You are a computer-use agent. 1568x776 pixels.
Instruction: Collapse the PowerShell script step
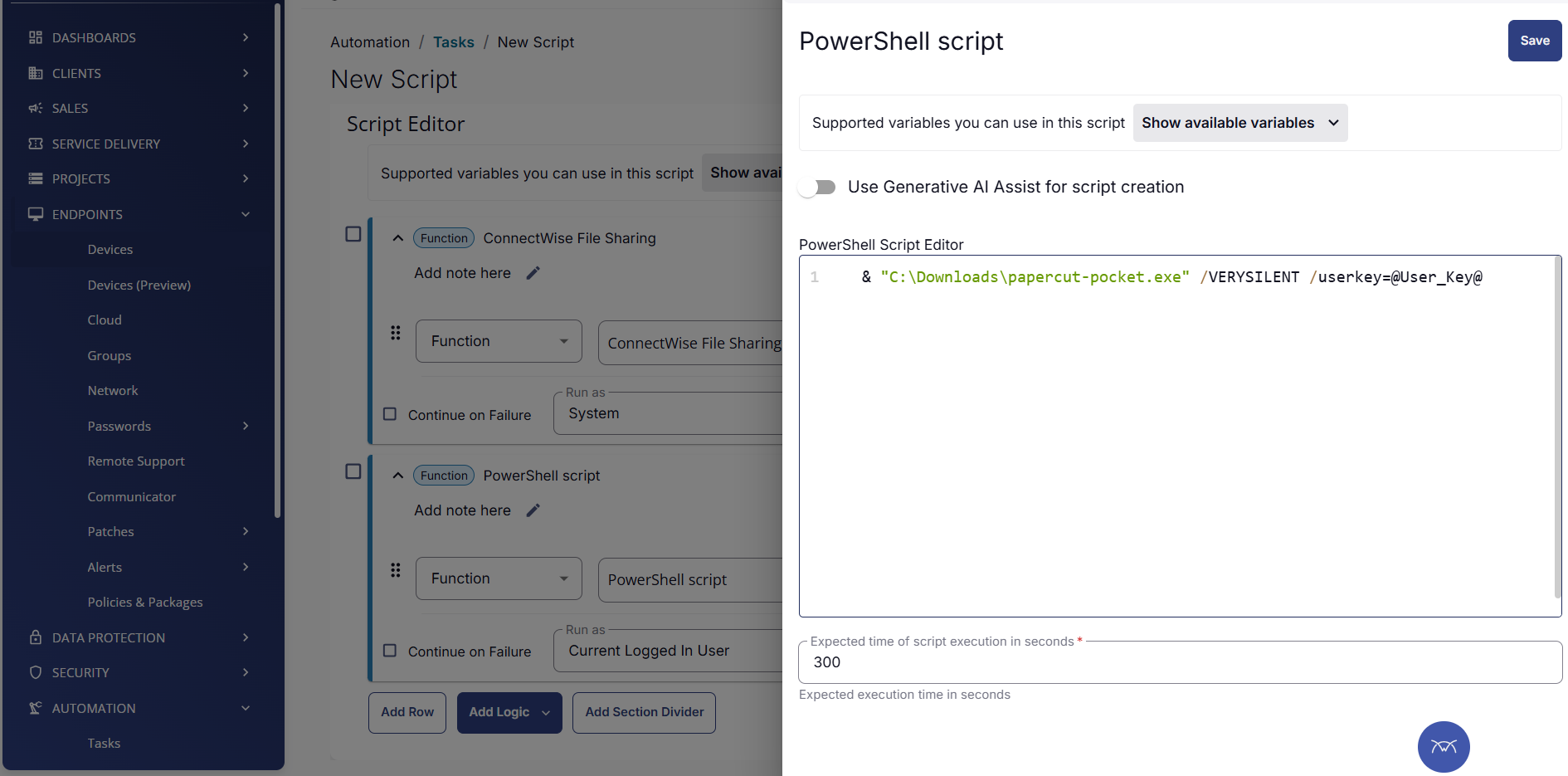click(398, 476)
